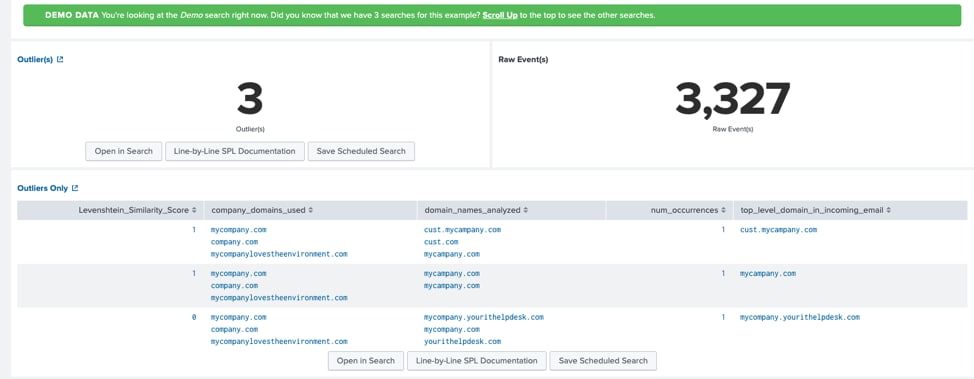Viewport: 974px width, 379px height.
Task: Open the Outliers Only external link icon
Action: [x=75, y=188]
